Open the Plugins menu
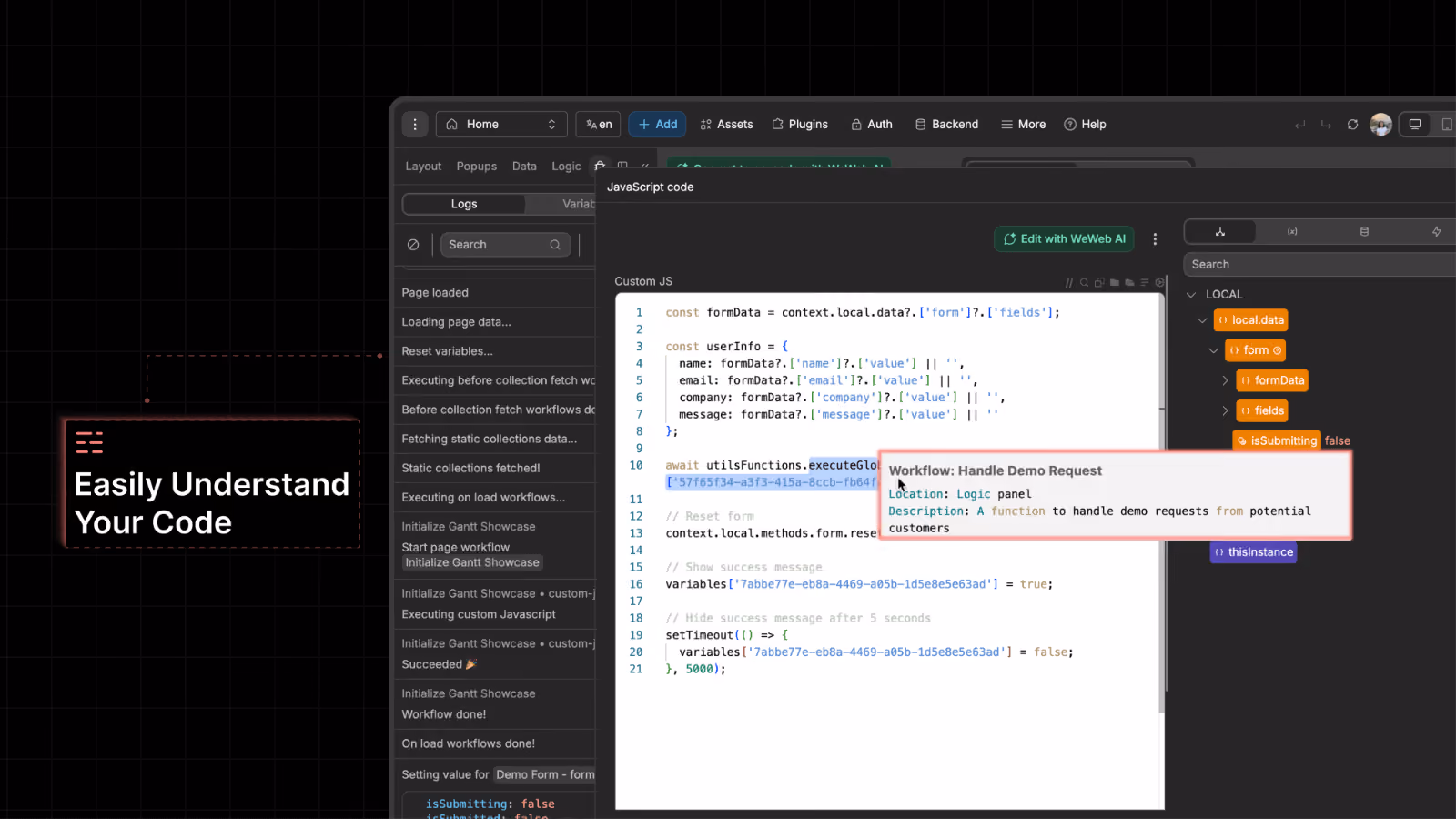 [800, 125]
